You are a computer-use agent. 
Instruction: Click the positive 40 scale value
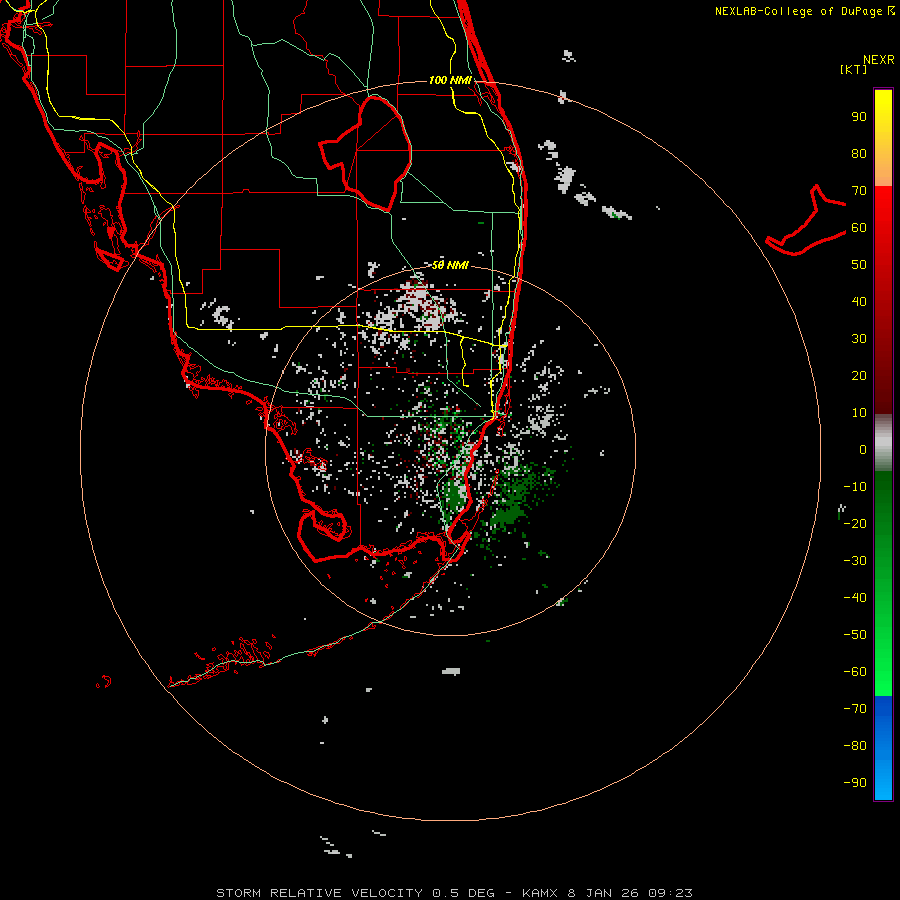coord(859,301)
